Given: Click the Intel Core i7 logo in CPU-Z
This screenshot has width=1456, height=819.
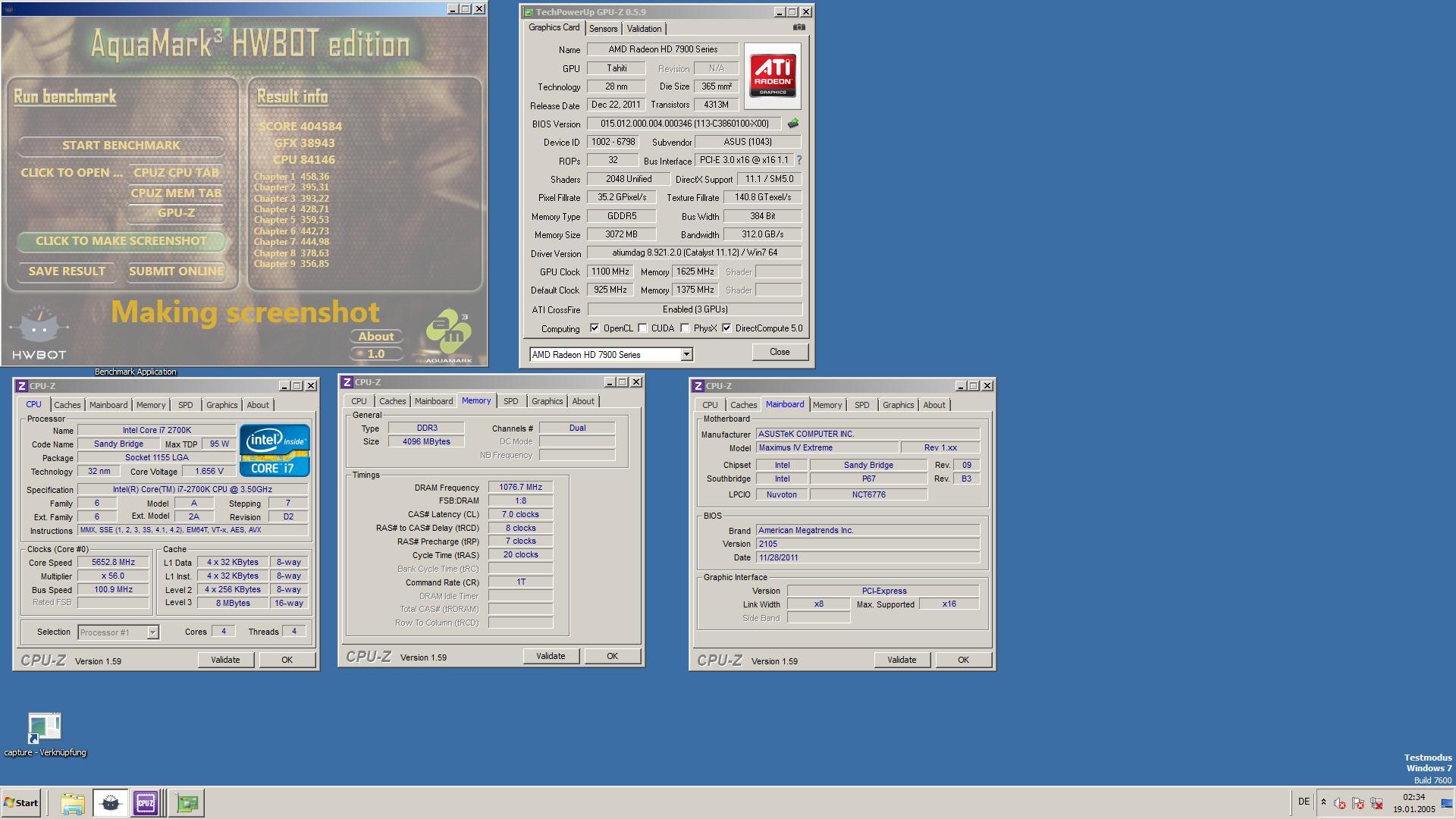Looking at the screenshot, I should [x=275, y=450].
